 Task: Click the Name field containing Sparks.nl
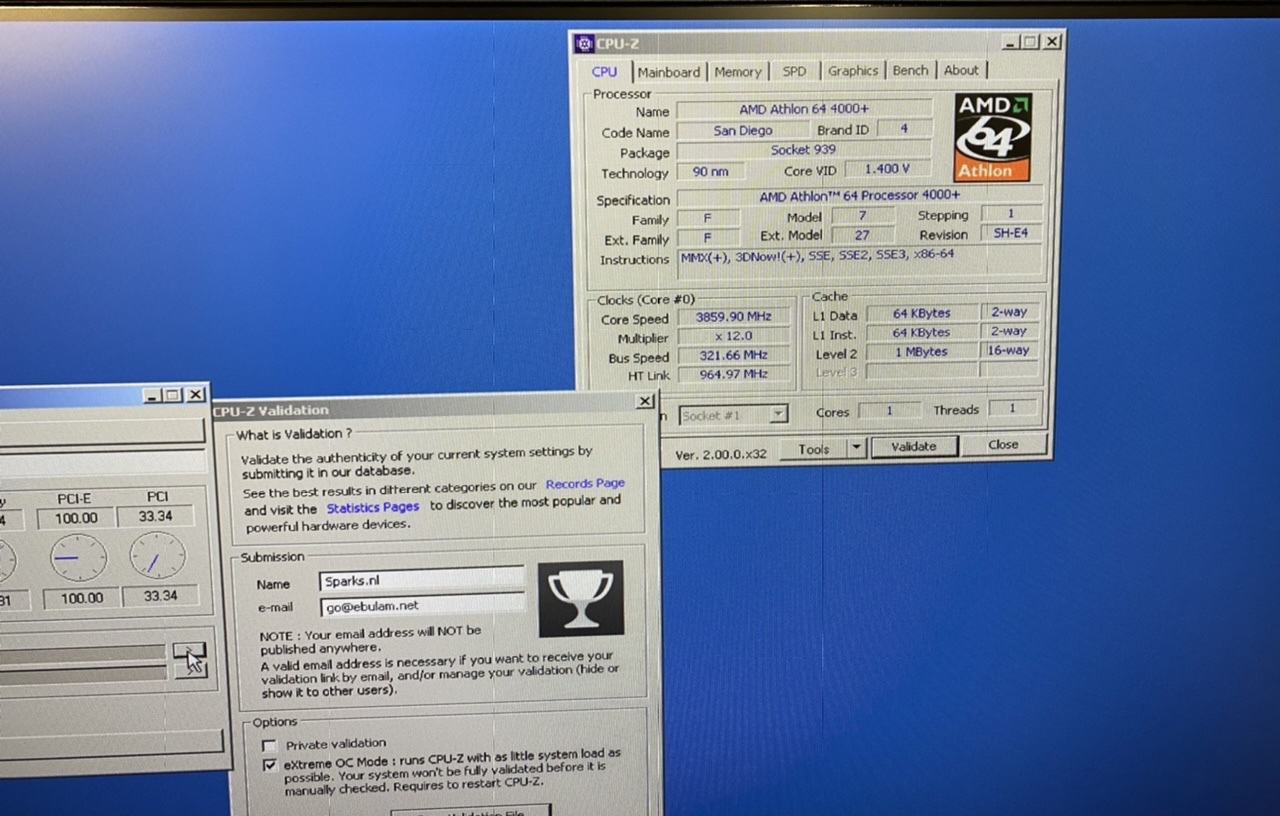(422, 579)
